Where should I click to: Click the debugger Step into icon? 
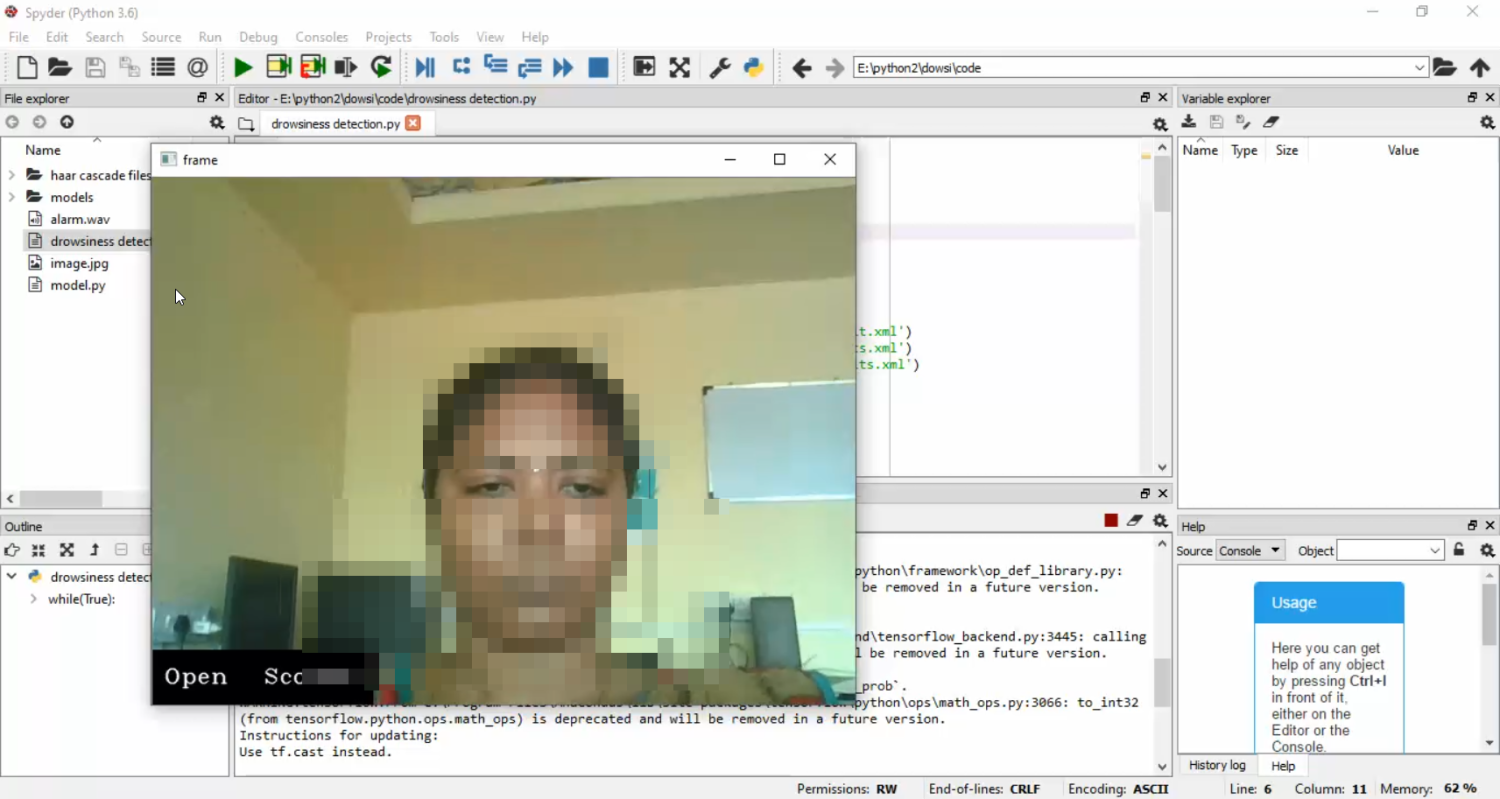(x=495, y=67)
